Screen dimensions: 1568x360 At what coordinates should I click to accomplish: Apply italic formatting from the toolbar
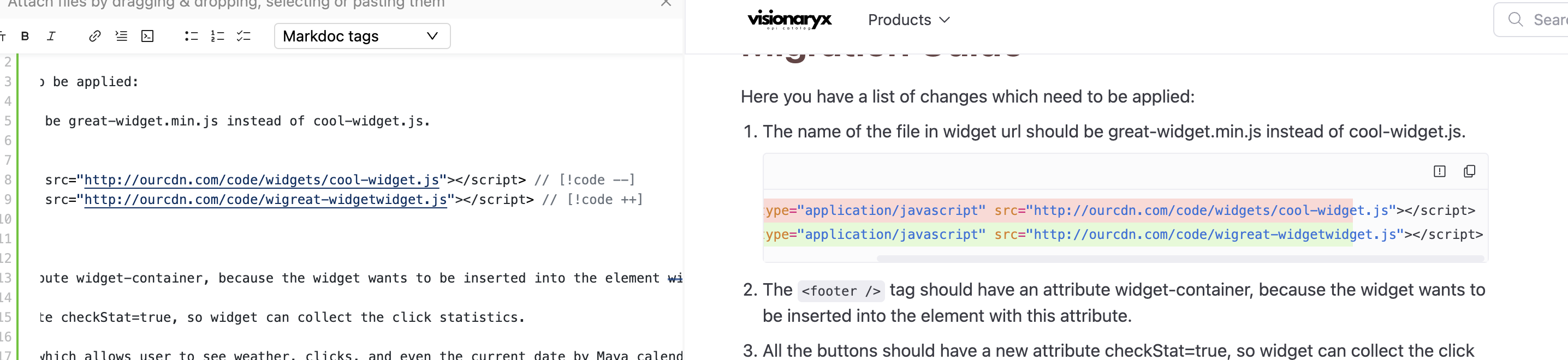pos(51,37)
